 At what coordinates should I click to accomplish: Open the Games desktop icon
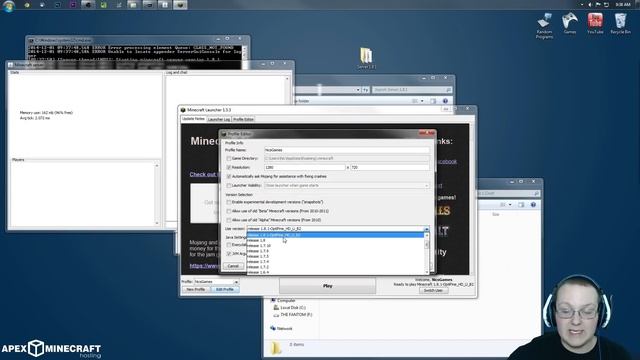tap(569, 23)
